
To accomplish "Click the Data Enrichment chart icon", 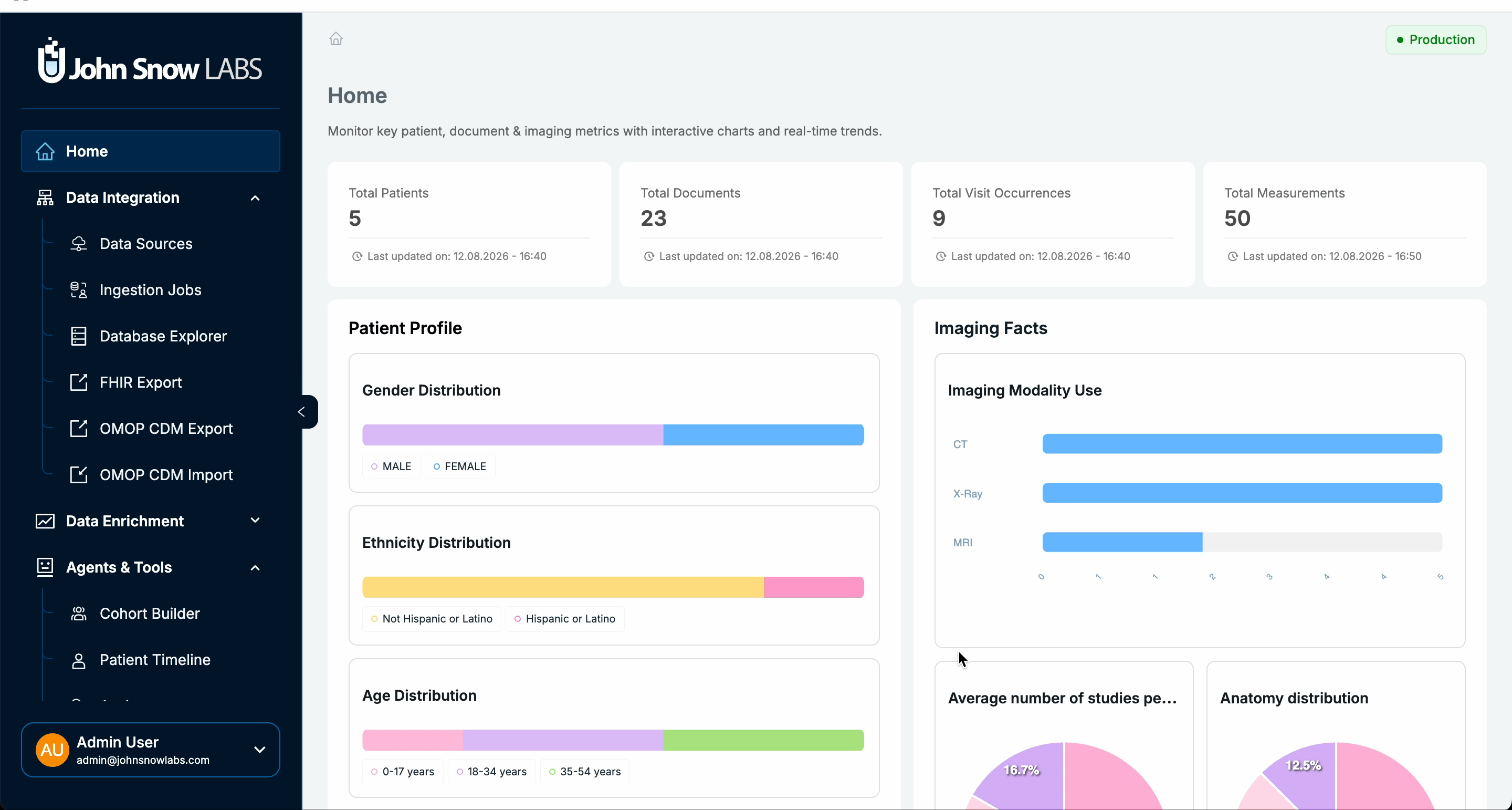I will (x=45, y=521).
